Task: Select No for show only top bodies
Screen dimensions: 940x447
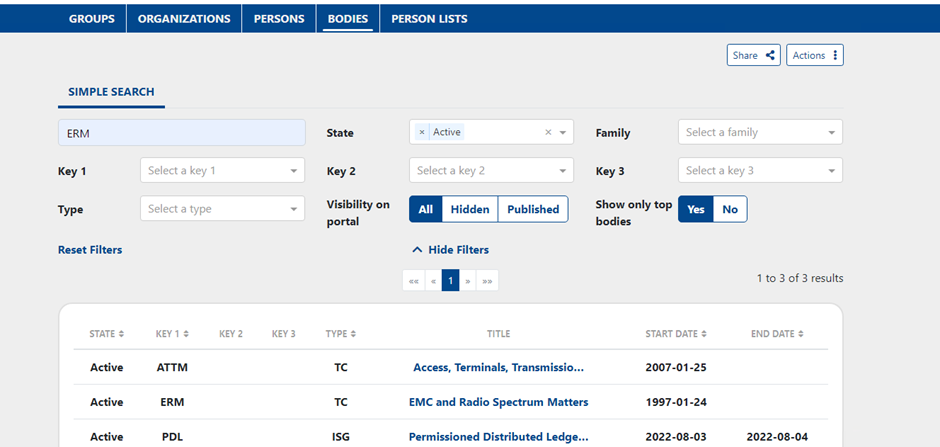Action: pos(730,209)
